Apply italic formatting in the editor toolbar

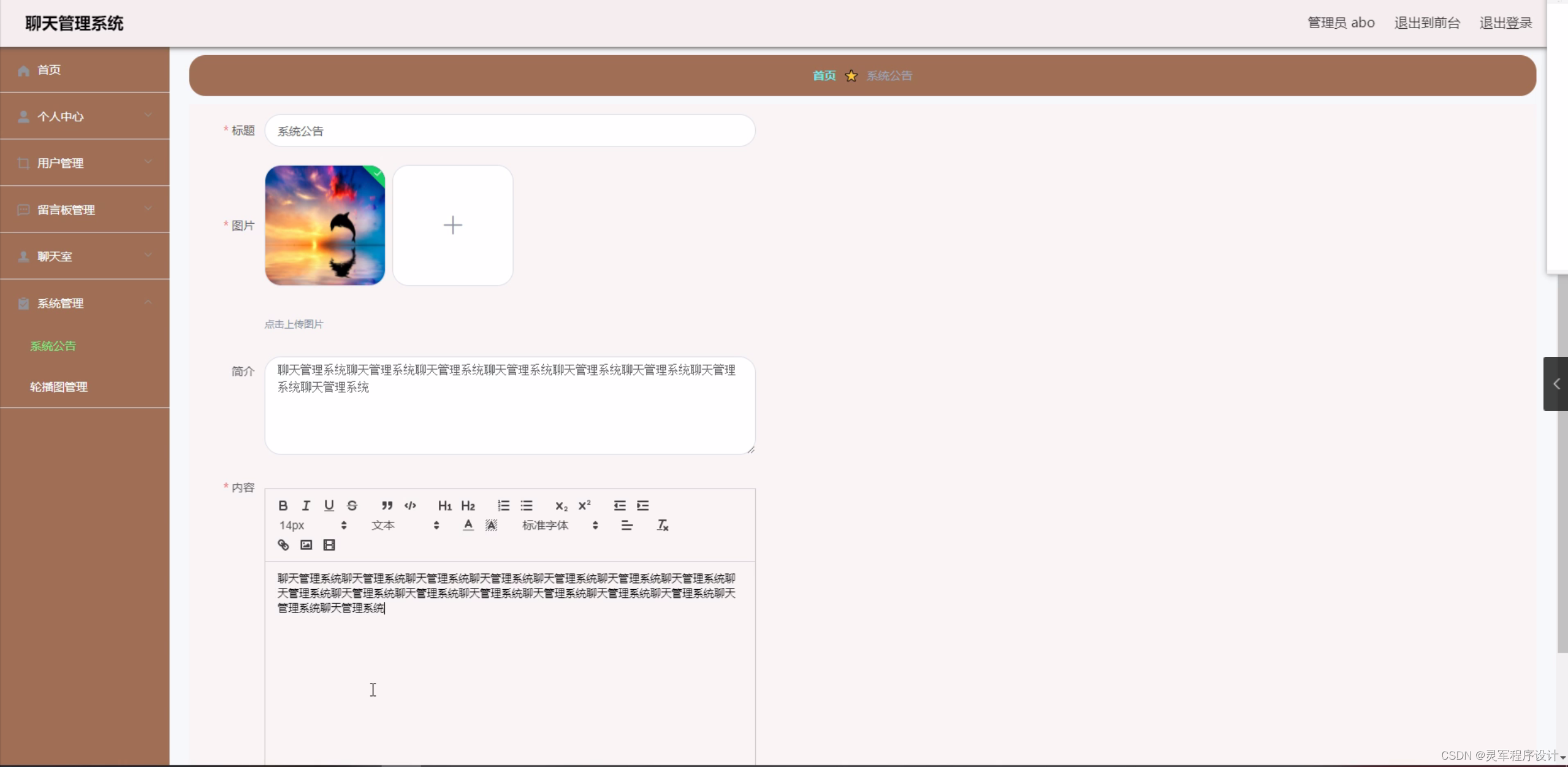pos(306,505)
